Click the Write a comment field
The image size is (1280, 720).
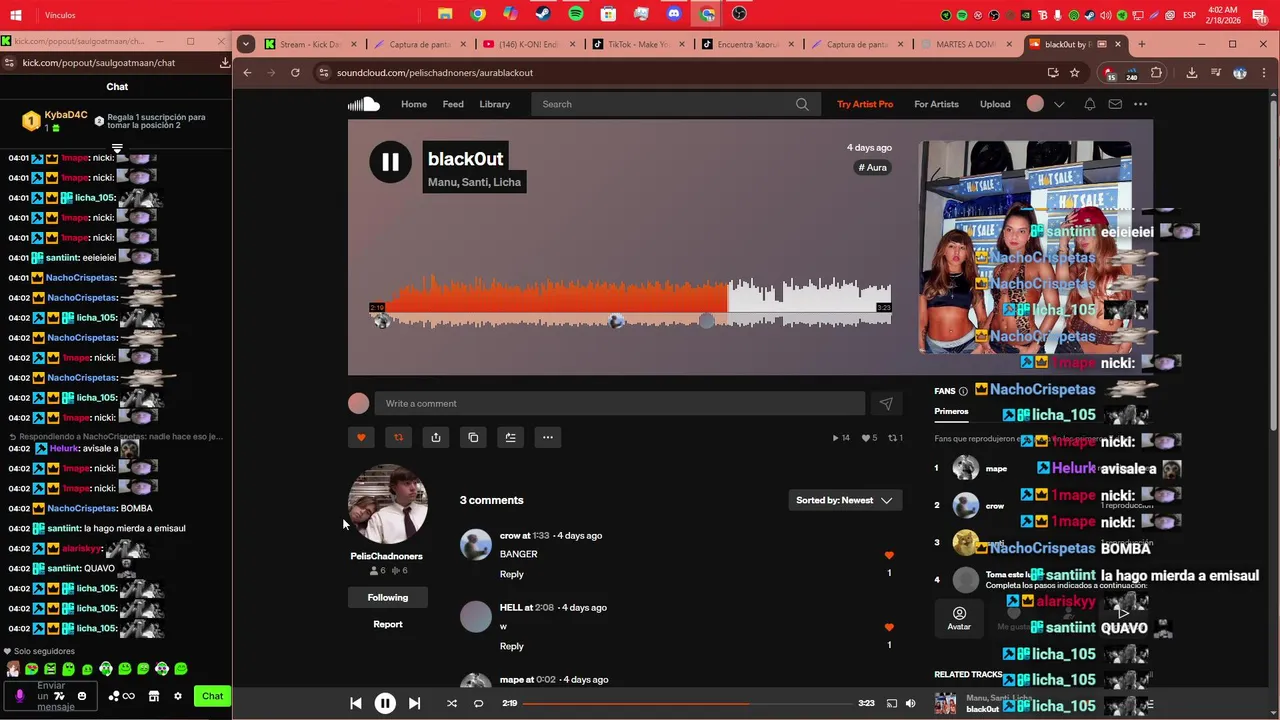(x=619, y=403)
